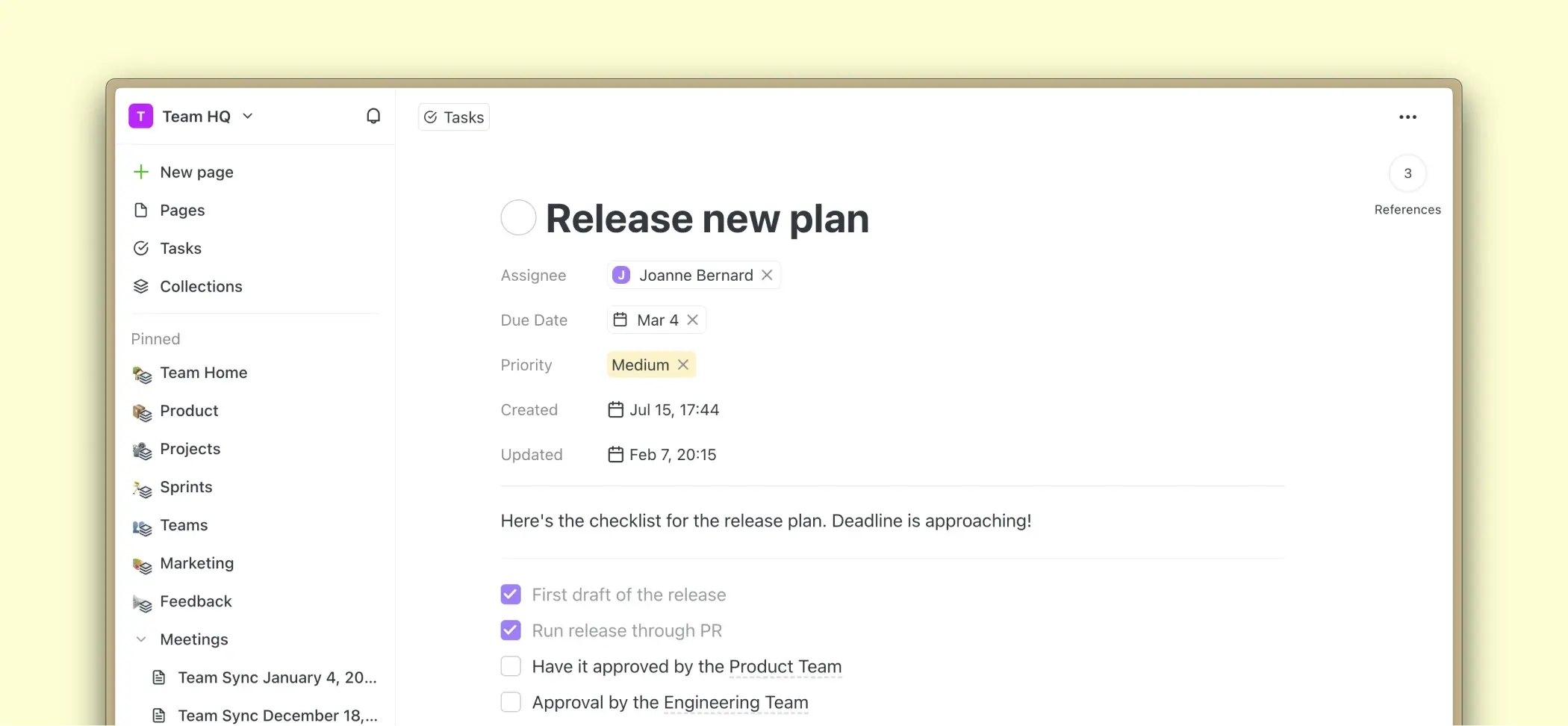Click the Tasks breadcrumb button

(454, 117)
